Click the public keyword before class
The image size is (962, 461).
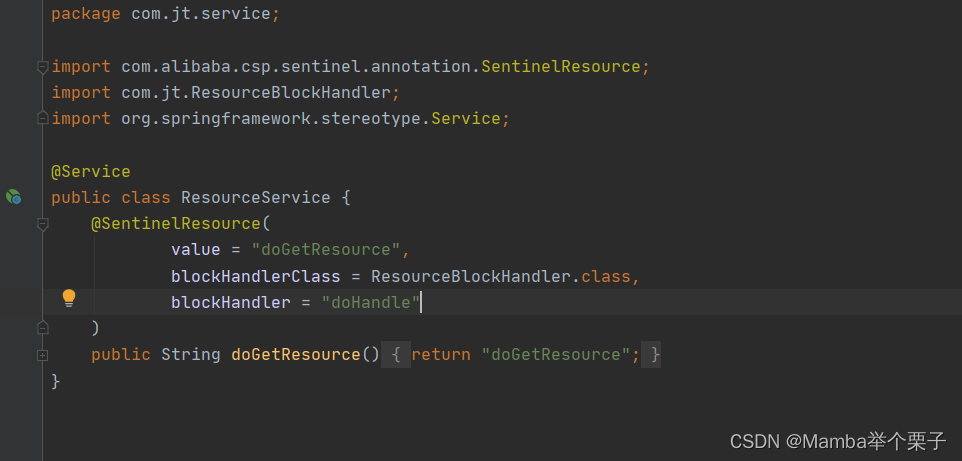point(81,198)
